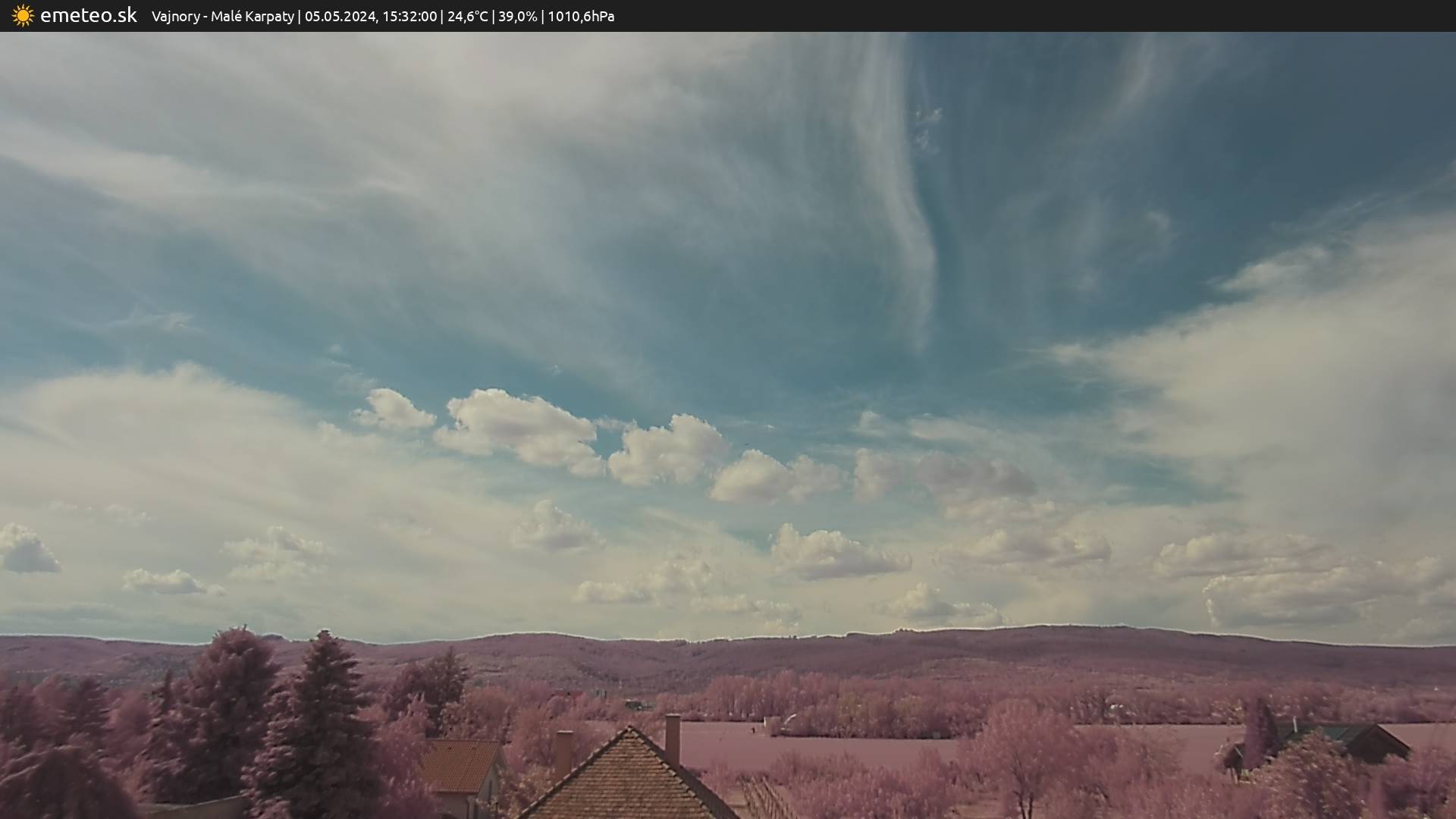Open the emeteo.sk site name link
Screen dimensions: 1456x819
[88, 15]
